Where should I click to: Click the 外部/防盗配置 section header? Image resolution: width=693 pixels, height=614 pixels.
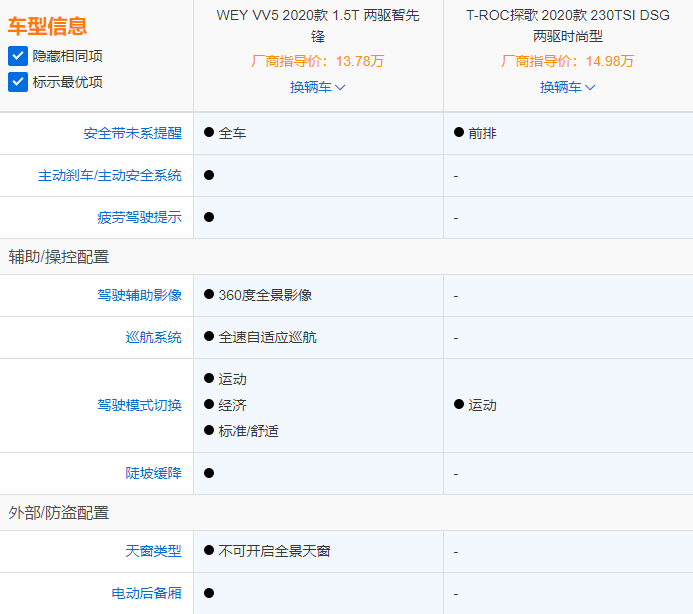click(59, 513)
